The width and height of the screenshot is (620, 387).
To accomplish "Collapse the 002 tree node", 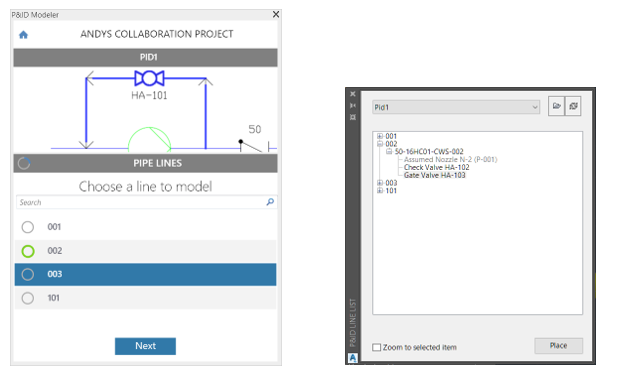I will click(380, 144).
